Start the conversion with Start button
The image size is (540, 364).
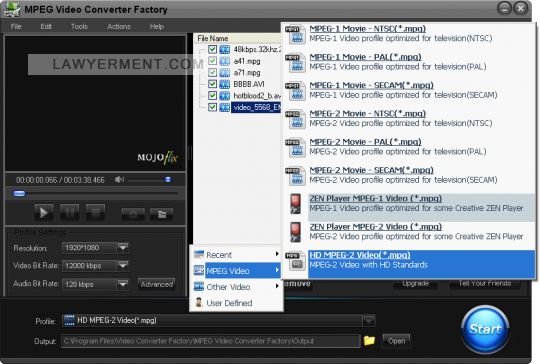tap(485, 329)
